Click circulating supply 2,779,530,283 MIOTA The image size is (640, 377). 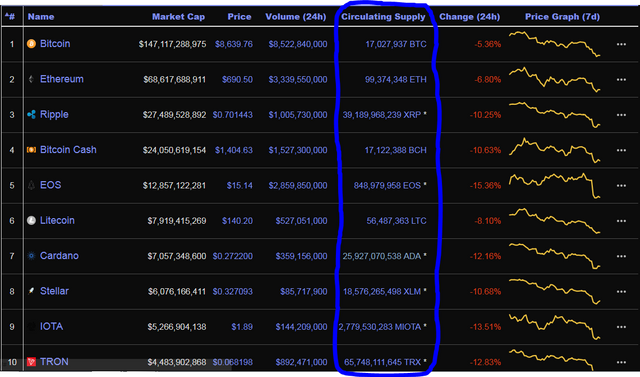tap(380, 327)
